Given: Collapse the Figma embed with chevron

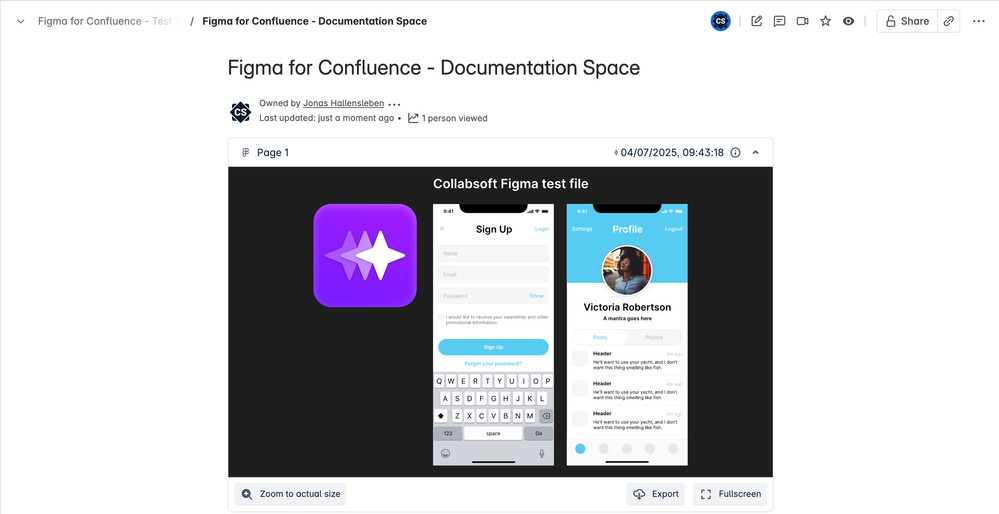Looking at the screenshot, I should point(755,153).
